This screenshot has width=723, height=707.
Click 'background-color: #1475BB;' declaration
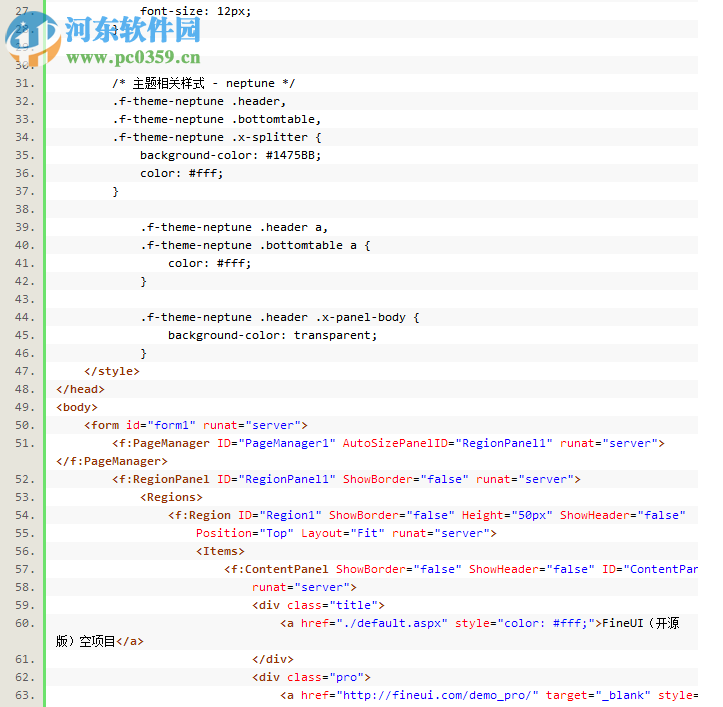231,155
